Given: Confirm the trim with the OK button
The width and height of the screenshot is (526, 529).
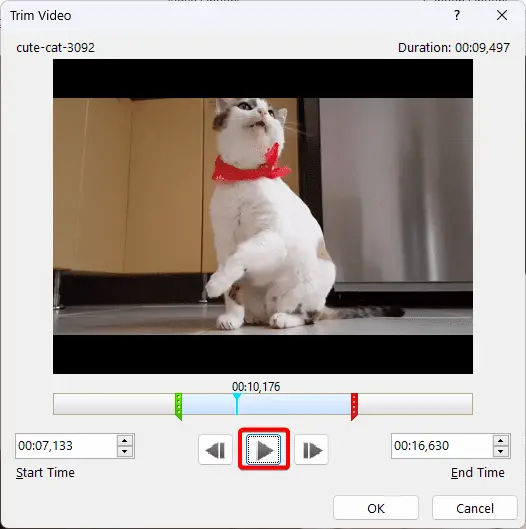Looking at the screenshot, I should [376, 508].
